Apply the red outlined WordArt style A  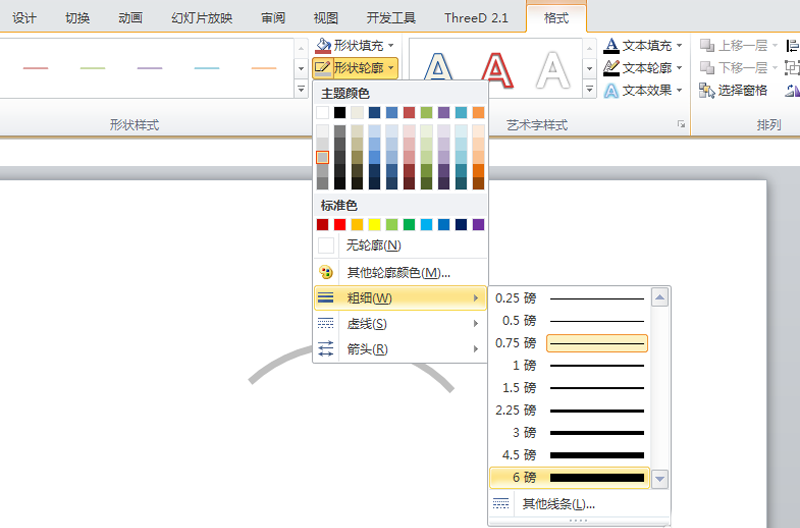coord(497,69)
